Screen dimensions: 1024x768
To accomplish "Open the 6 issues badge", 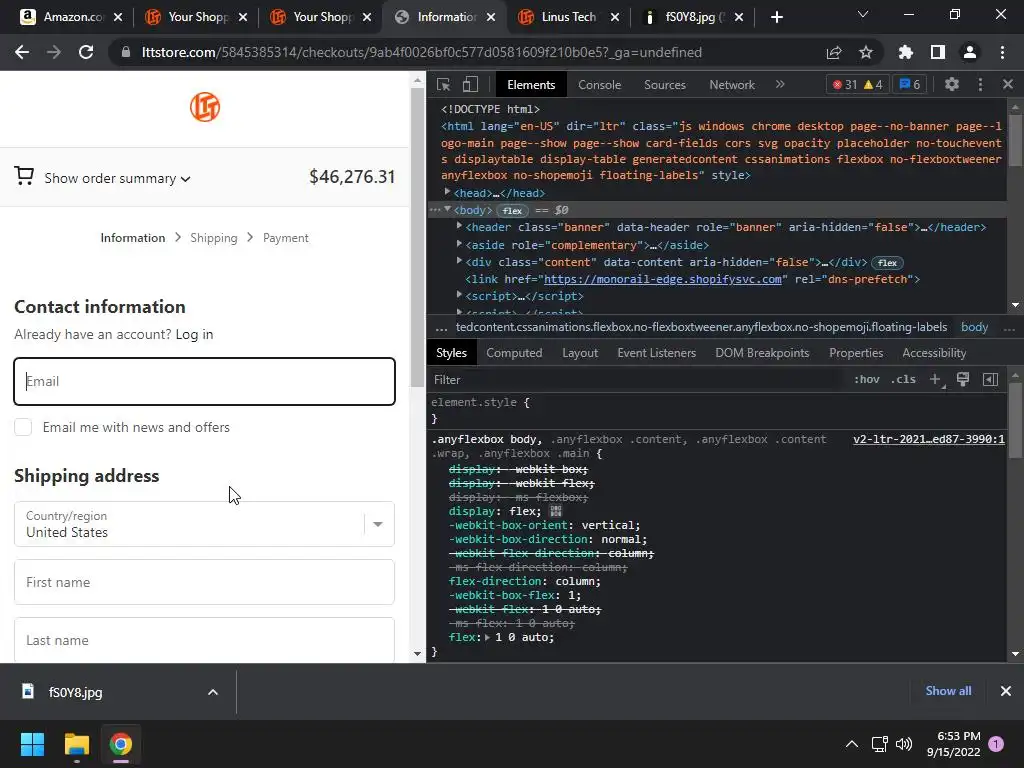I will (x=909, y=84).
